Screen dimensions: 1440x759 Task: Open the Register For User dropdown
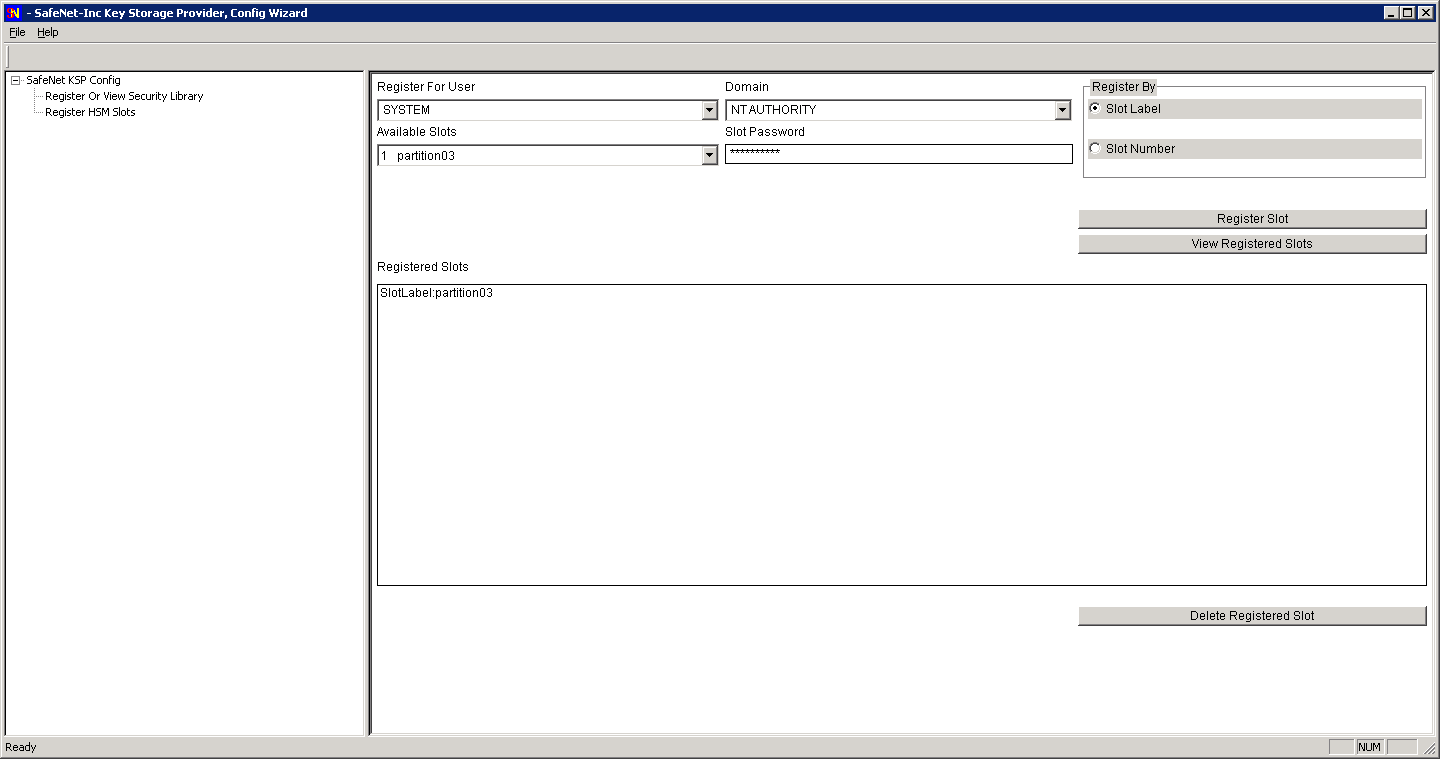[709, 110]
